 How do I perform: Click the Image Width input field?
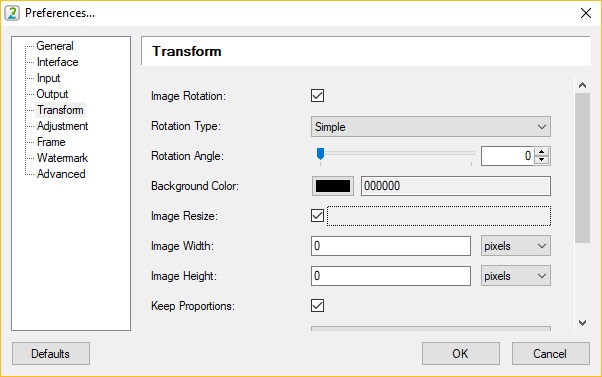point(391,246)
